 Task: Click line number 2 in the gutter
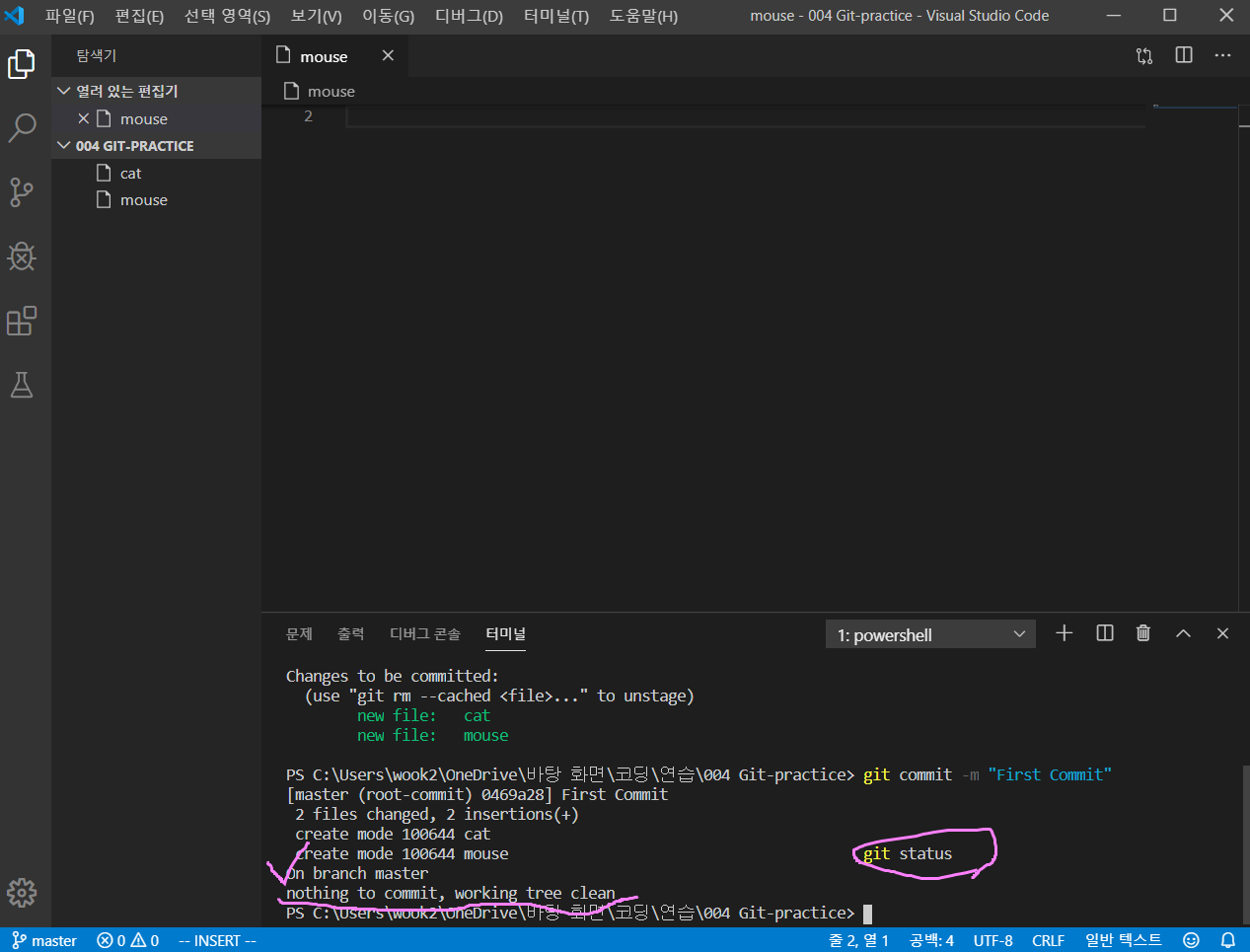(308, 116)
